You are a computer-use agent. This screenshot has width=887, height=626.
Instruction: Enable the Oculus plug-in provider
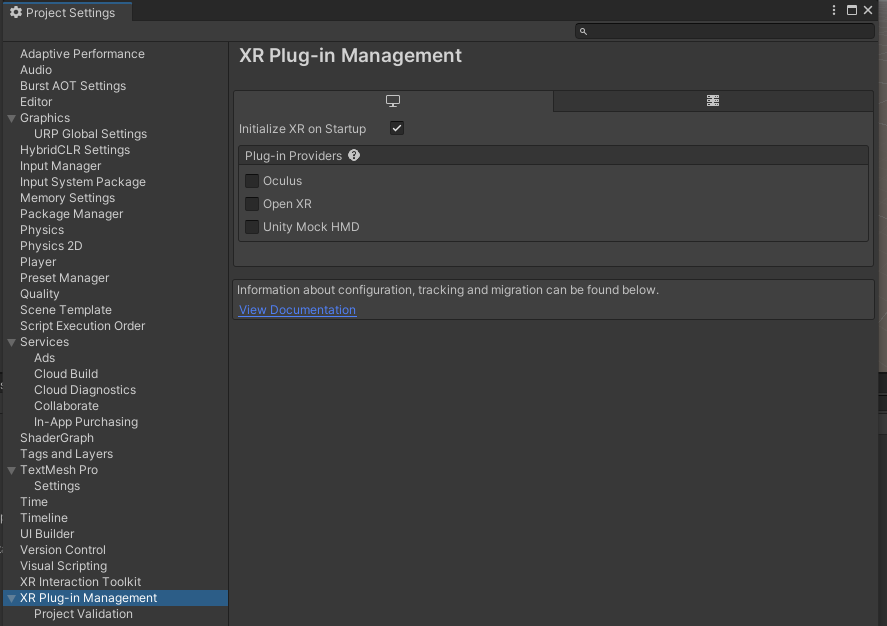(252, 181)
